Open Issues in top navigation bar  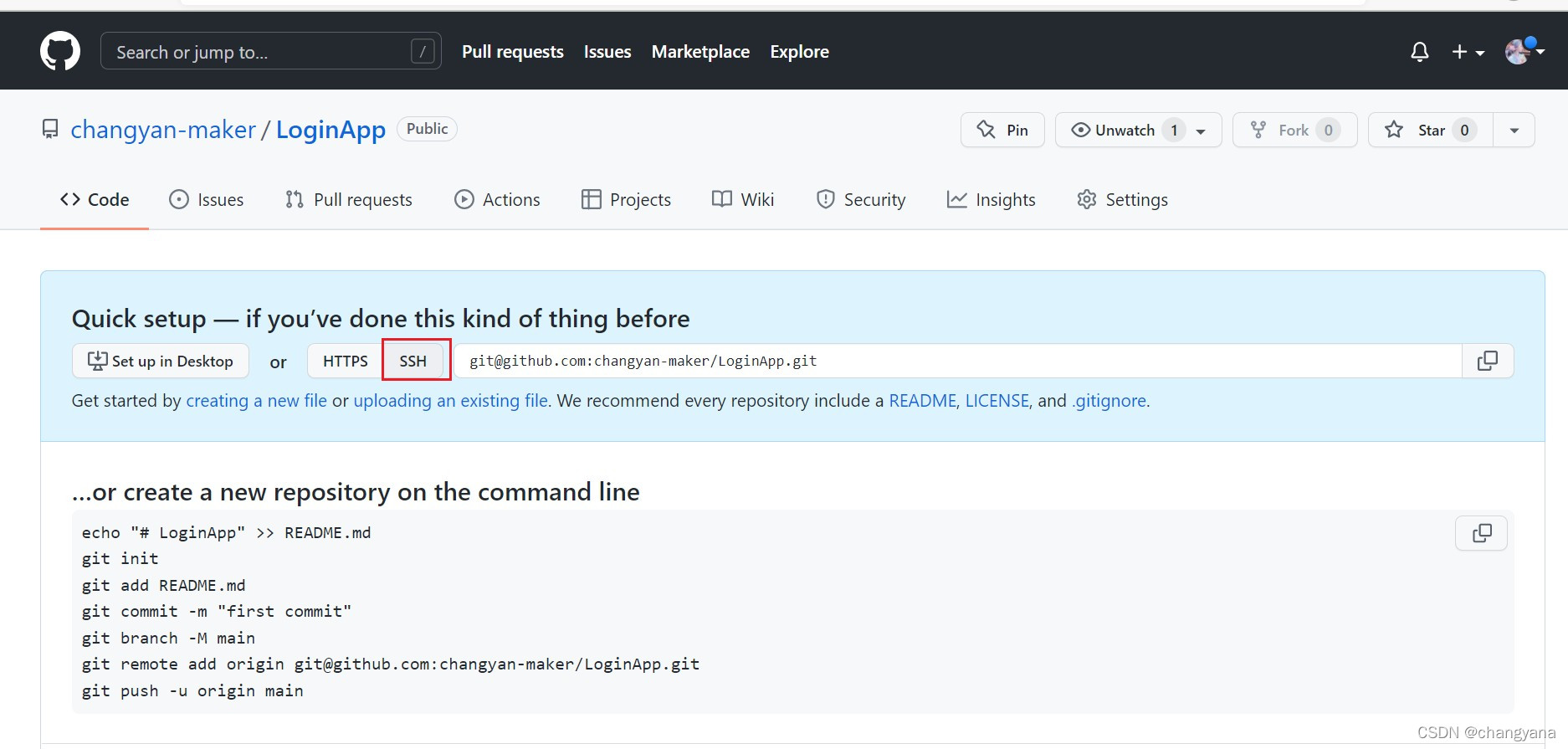[x=607, y=52]
